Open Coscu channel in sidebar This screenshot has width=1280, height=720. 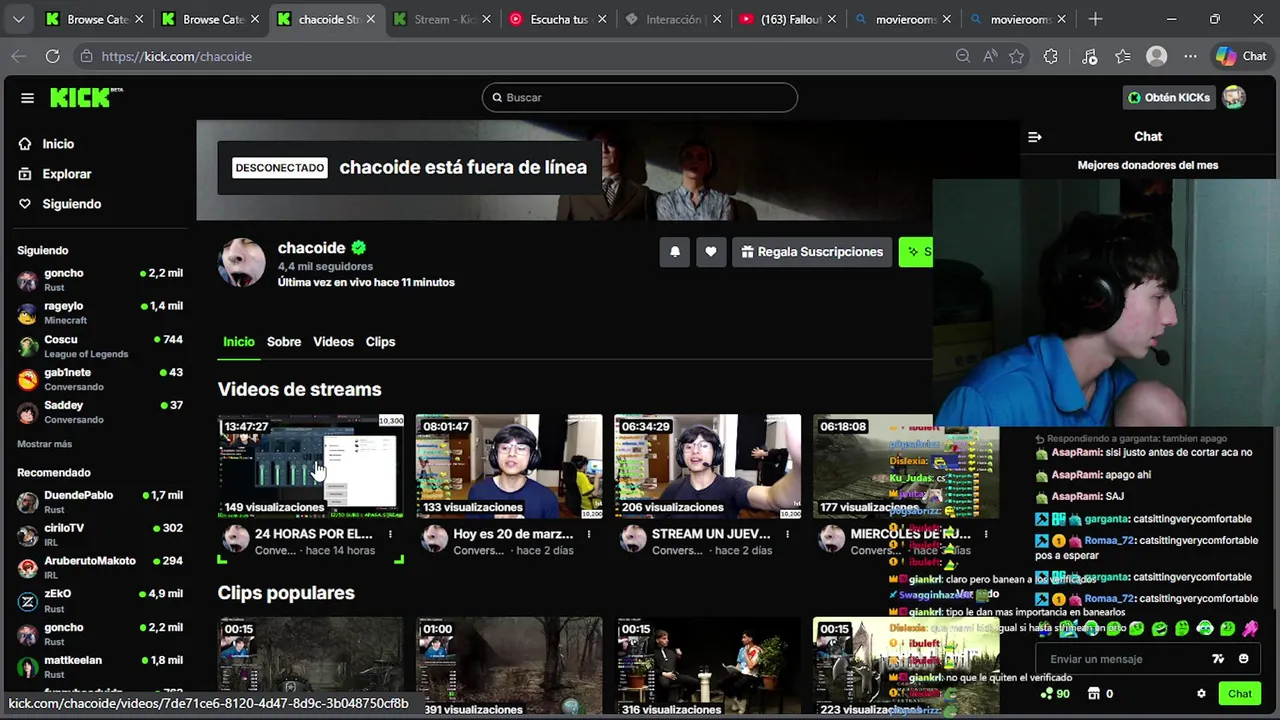(100, 346)
